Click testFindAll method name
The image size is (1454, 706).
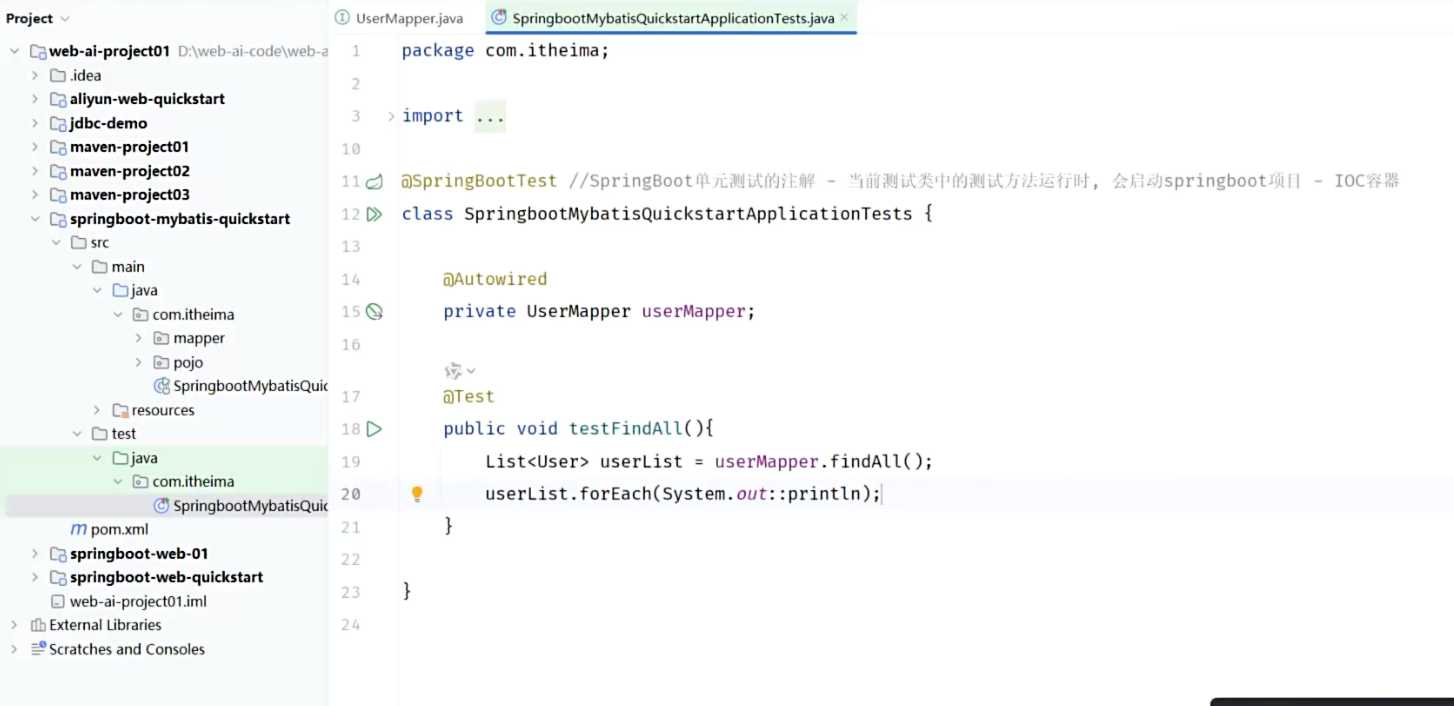coord(626,429)
